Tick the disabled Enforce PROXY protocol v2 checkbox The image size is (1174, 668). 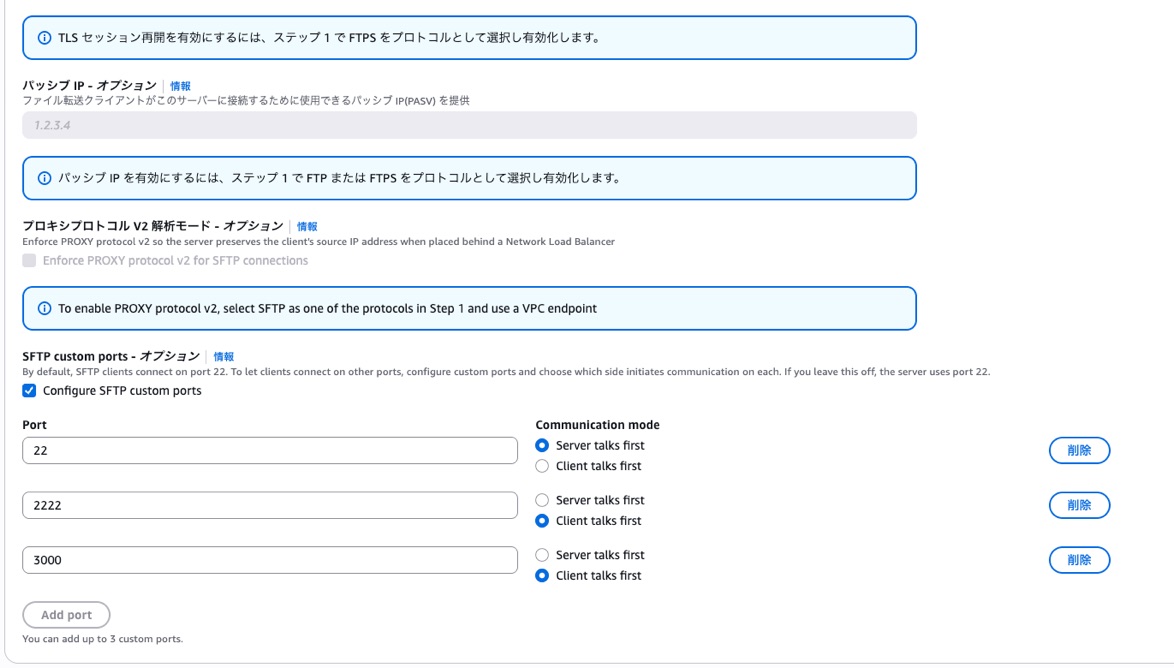(29, 261)
